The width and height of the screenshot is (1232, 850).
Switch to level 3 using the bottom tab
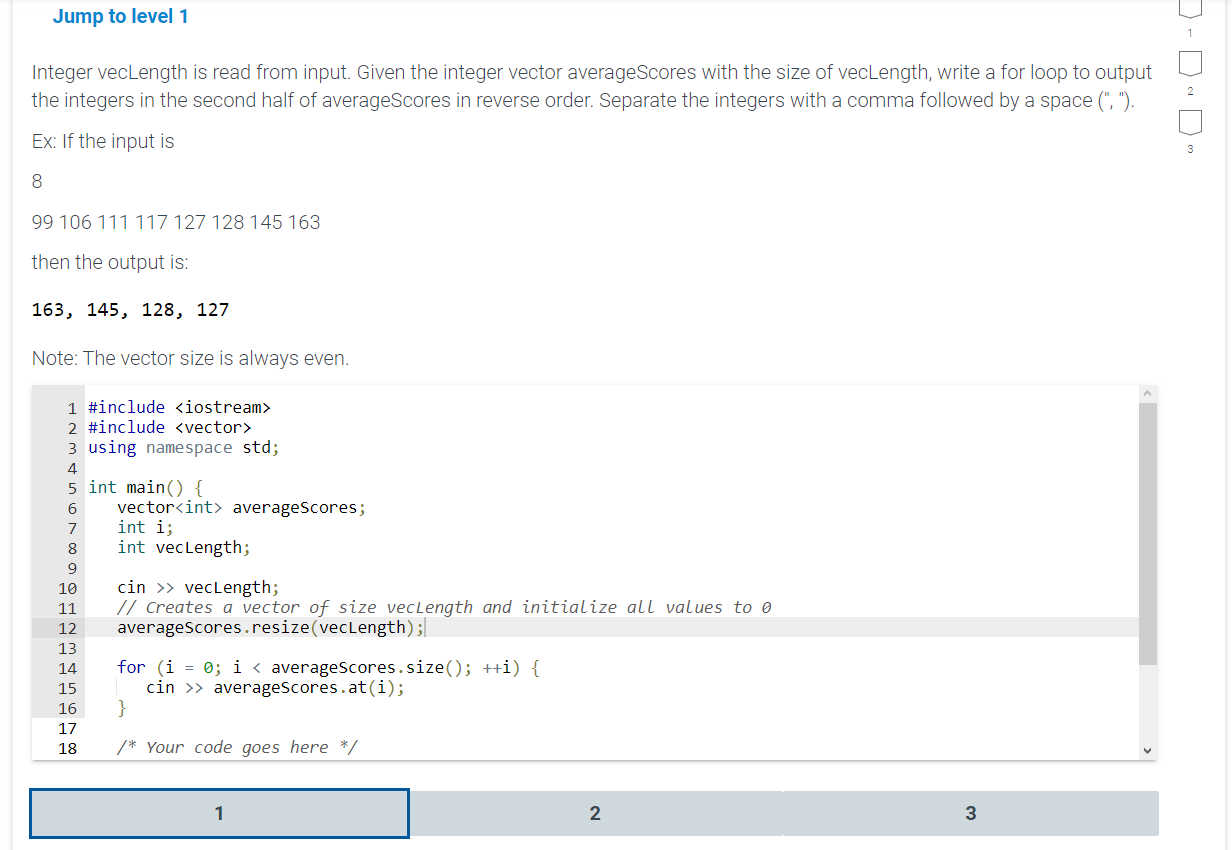coord(970,813)
